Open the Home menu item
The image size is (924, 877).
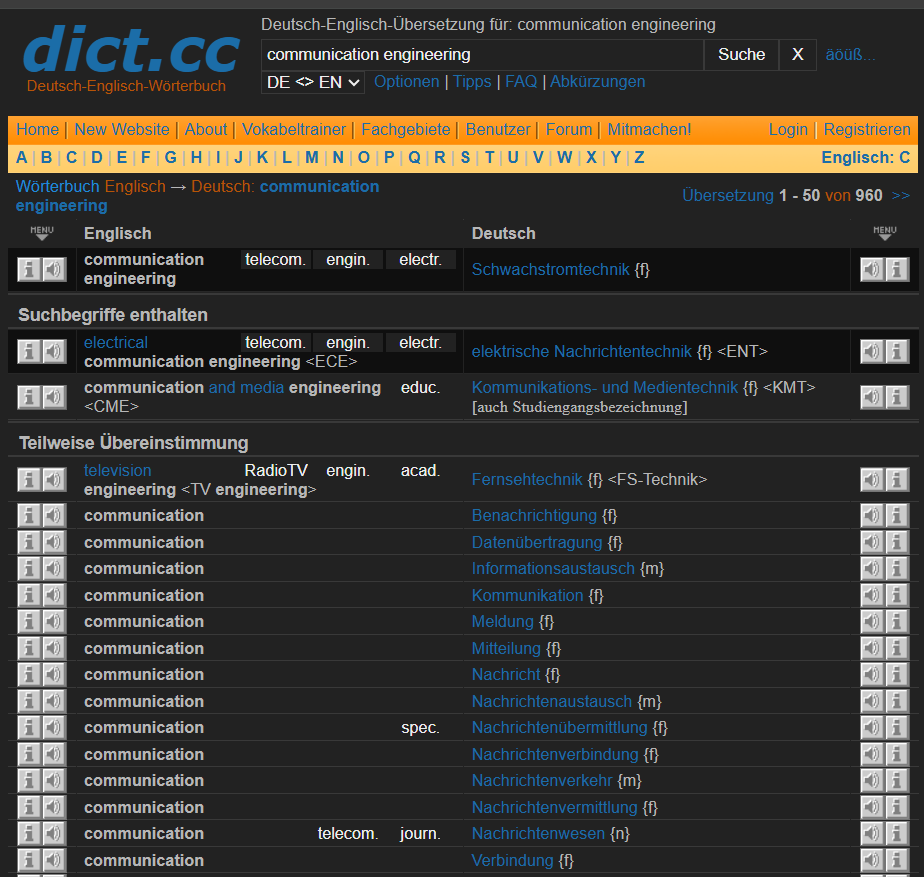(x=37, y=129)
